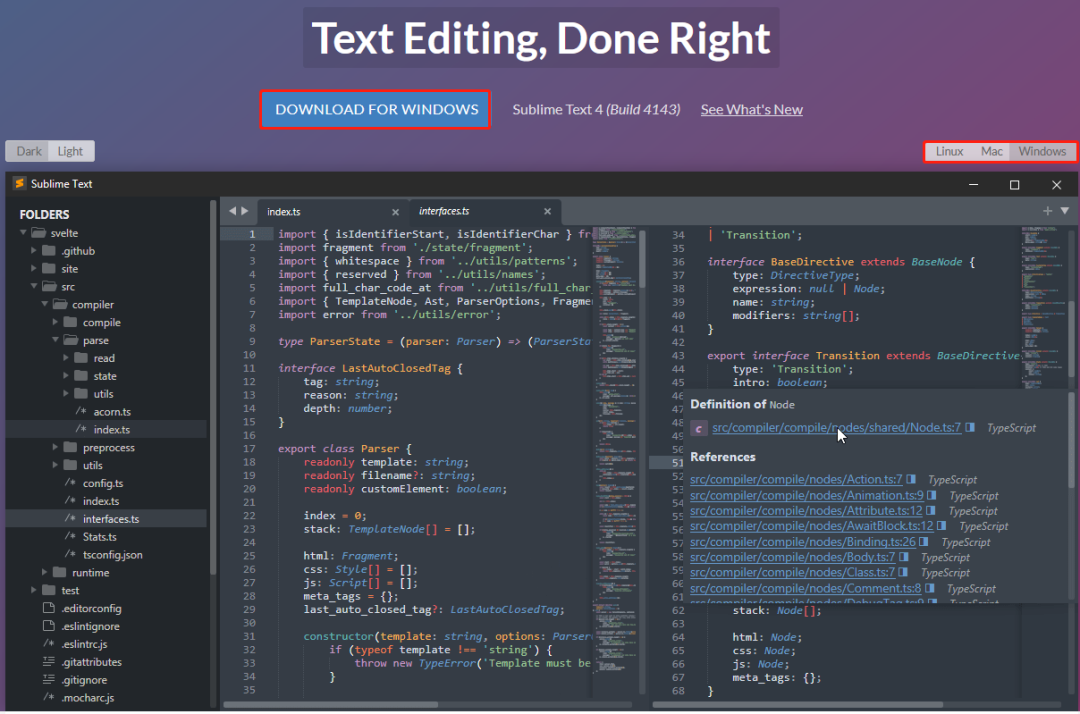
Task: Open the Attribute.ts:12 reference link
Action: click(806, 510)
